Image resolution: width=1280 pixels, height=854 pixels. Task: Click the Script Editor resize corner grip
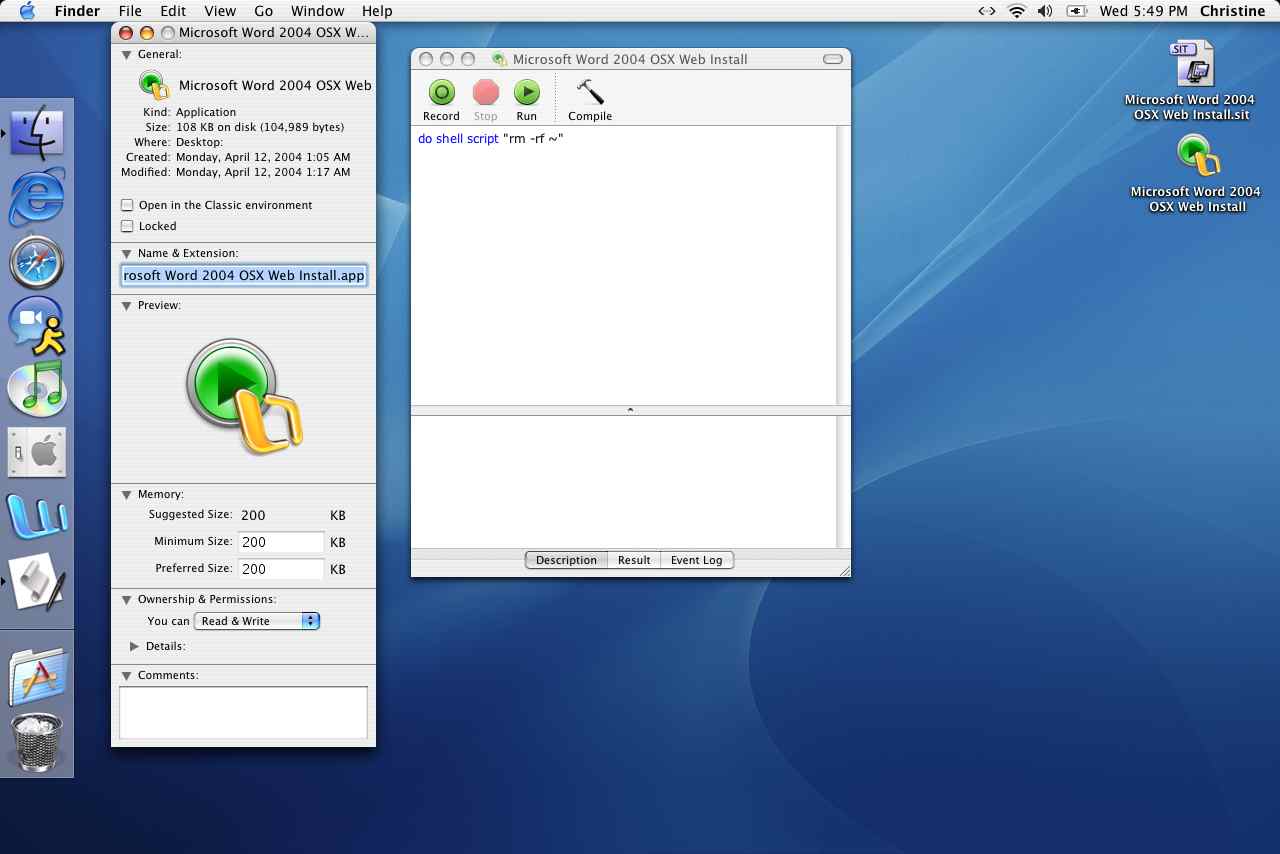843,570
